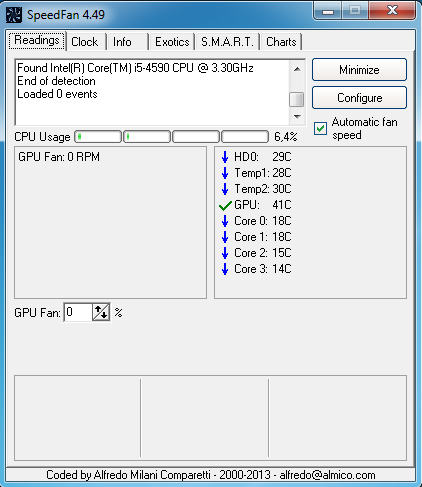This screenshot has height=487, width=422.
Task: Click the blue down arrow beside Core 3
Action: coord(225,269)
